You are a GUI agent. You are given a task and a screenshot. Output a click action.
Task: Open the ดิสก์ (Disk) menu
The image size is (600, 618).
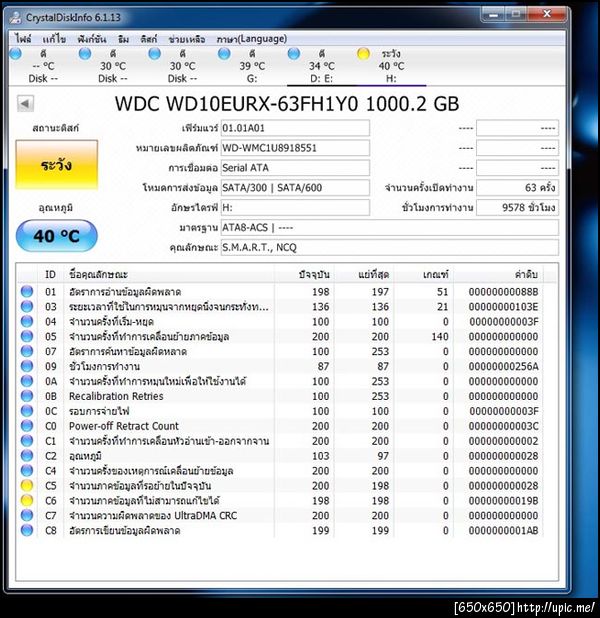(x=149, y=39)
